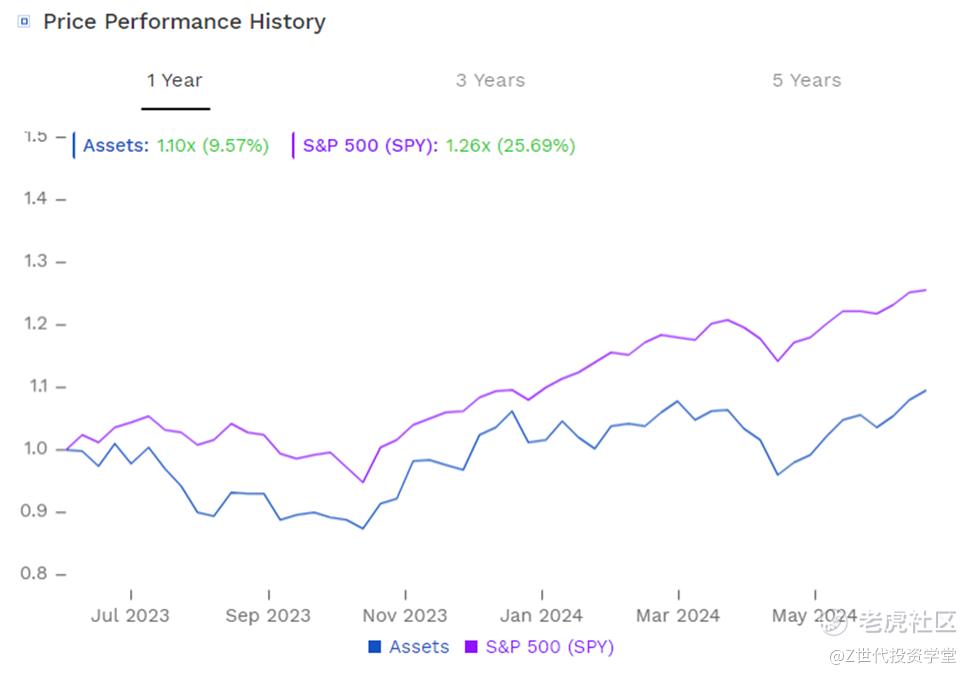
Task: Toggle the S&P 500 (SPY) bottom legend label
Action: click(549, 647)
